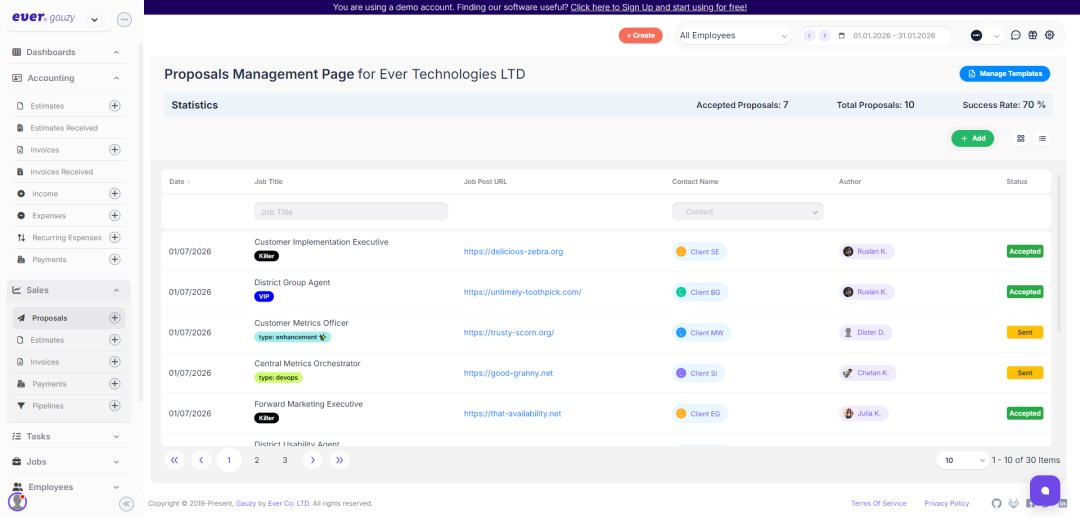The width and height of the screenshot is (1080, 517).
Task: Open the chat messages icon
Action: coord(1016,35)
